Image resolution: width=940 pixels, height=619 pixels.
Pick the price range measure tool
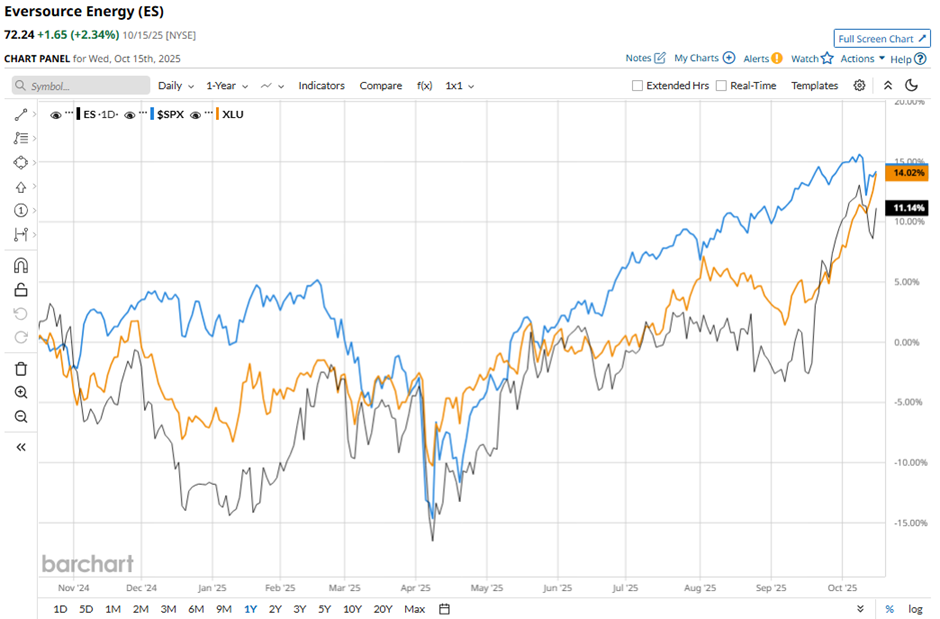click(x=20, y=234)
